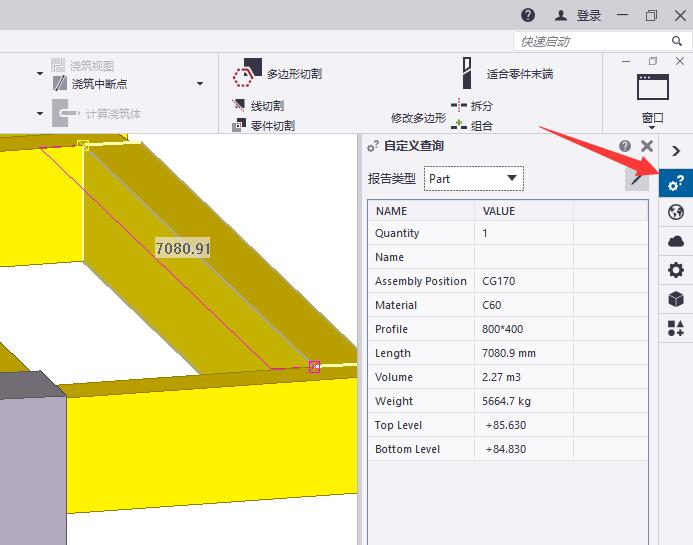The height and width of the screenshot is (545, 693).
Task: Open the shapes applications icon in side pane
Action: 676,328
